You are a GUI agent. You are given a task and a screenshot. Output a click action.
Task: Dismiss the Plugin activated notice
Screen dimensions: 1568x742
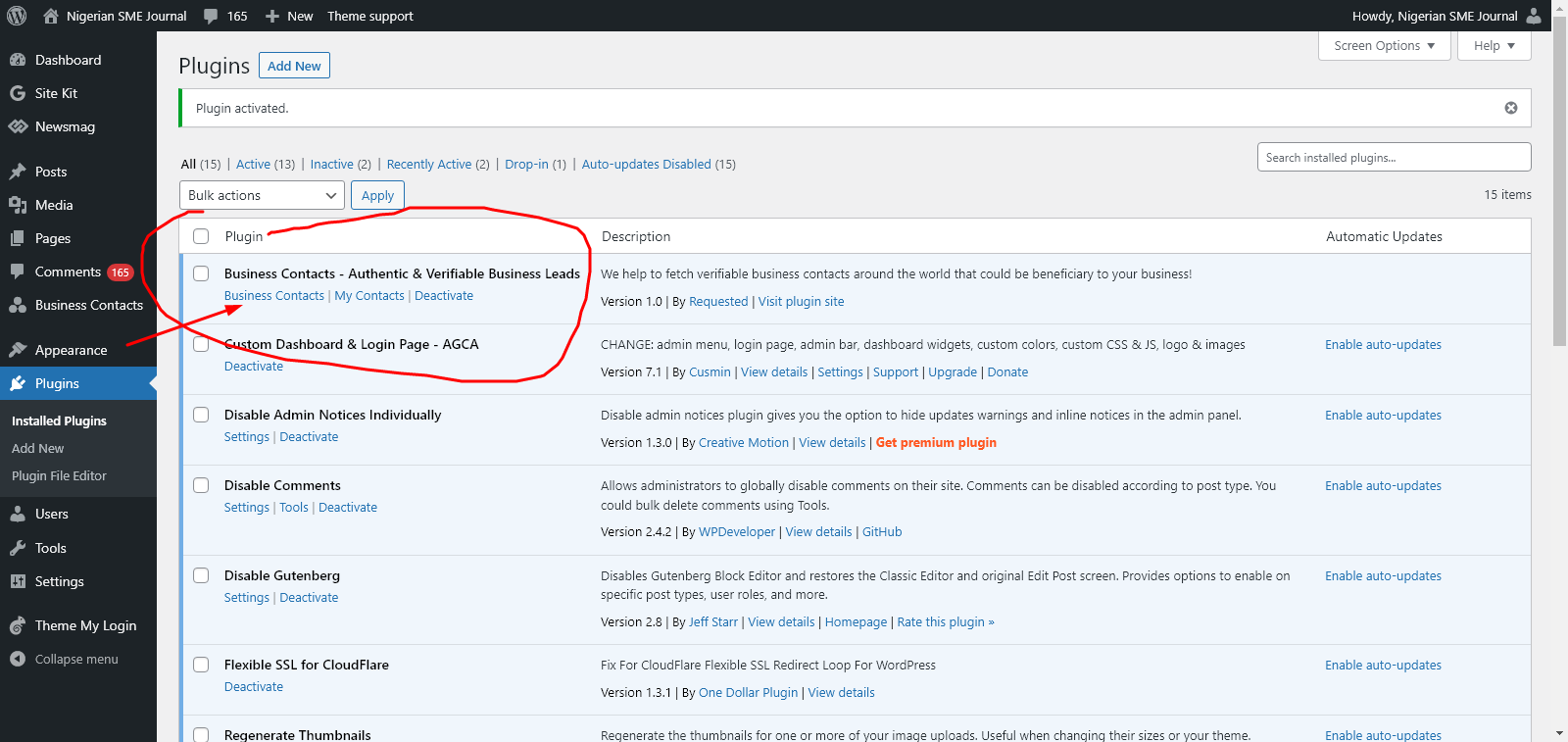point(1511,108)
